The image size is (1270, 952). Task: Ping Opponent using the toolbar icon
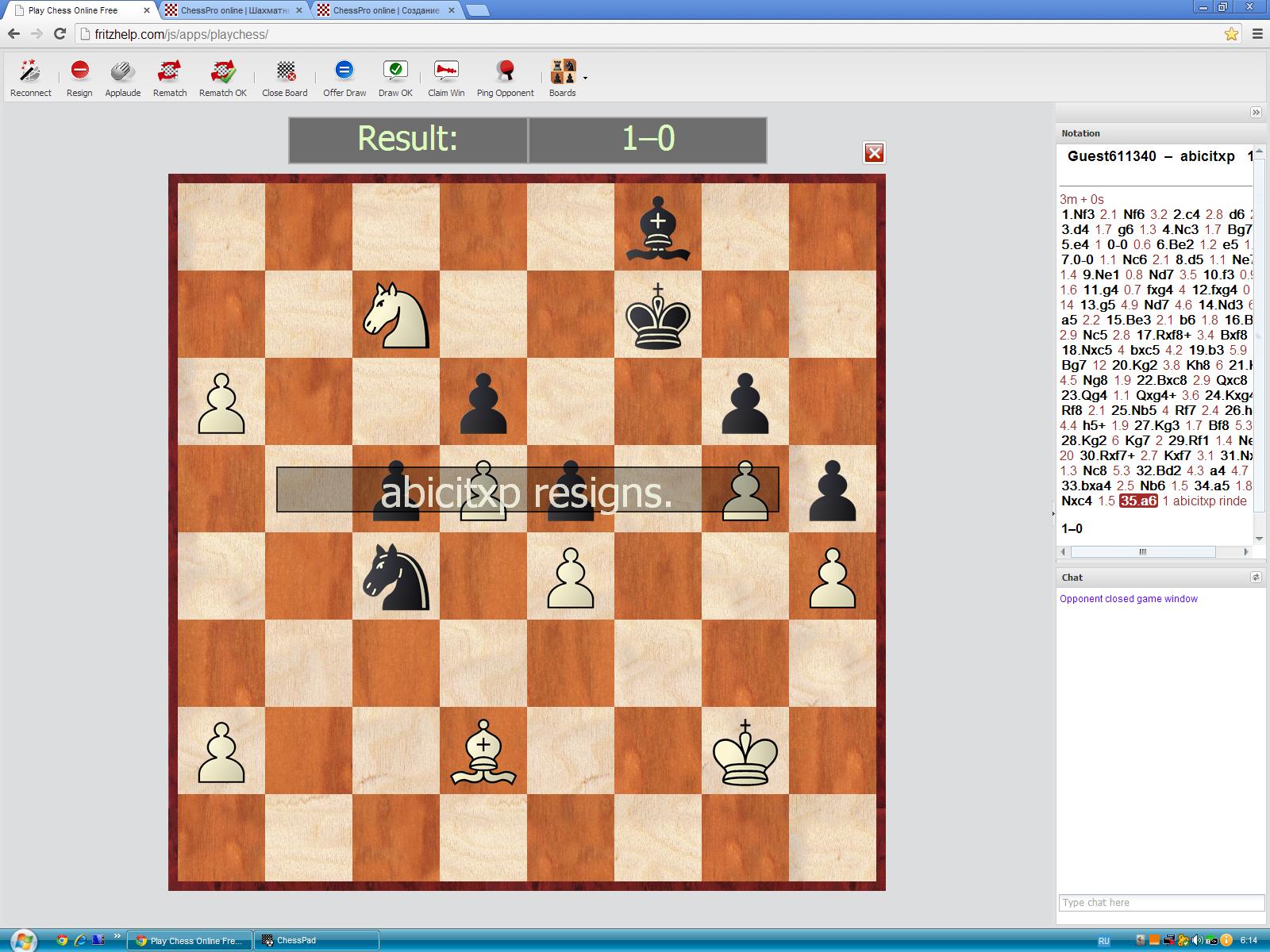(505, 71)
